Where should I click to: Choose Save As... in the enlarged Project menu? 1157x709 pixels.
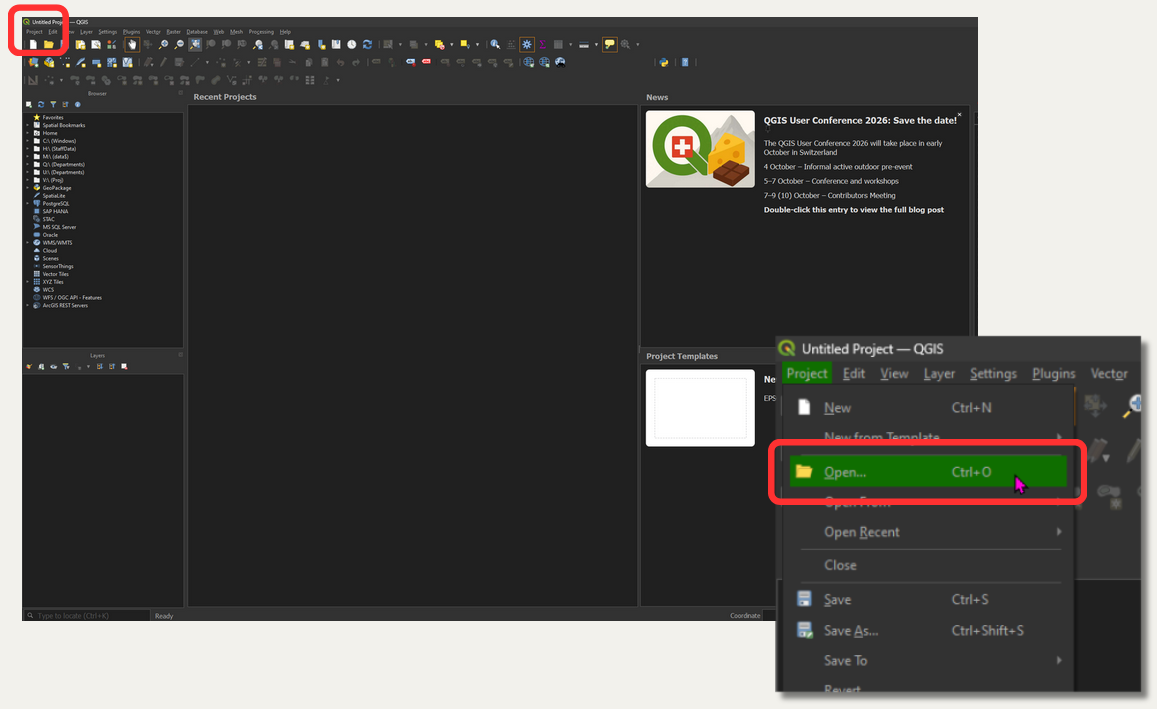click(x=930, y=631)
